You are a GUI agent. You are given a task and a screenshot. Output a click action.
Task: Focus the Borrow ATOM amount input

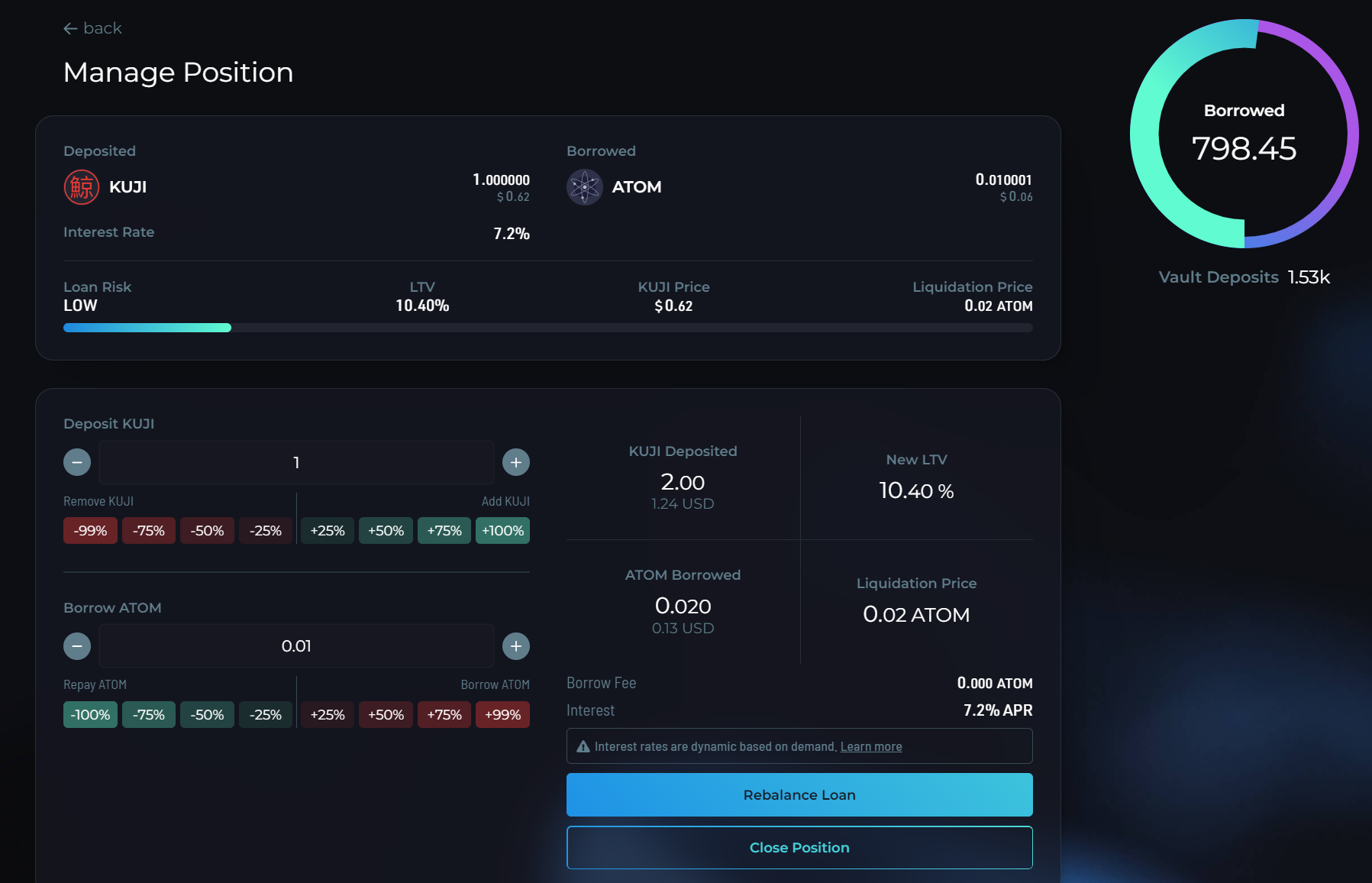(x=296, y=646)
